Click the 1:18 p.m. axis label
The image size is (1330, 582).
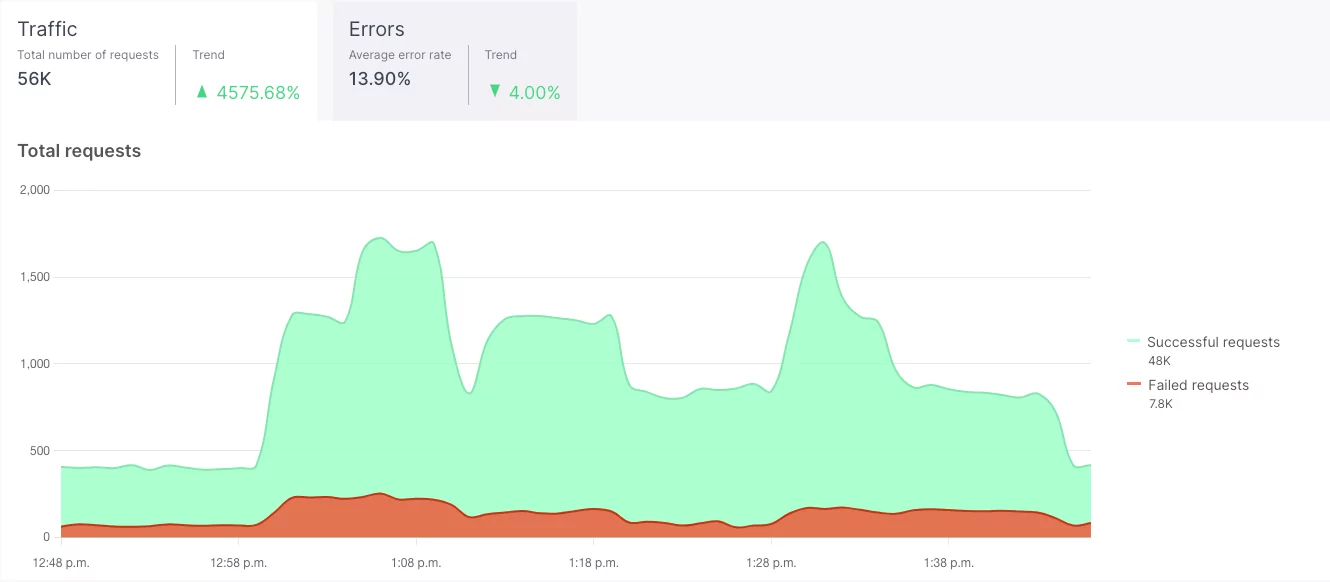[594, 563]
